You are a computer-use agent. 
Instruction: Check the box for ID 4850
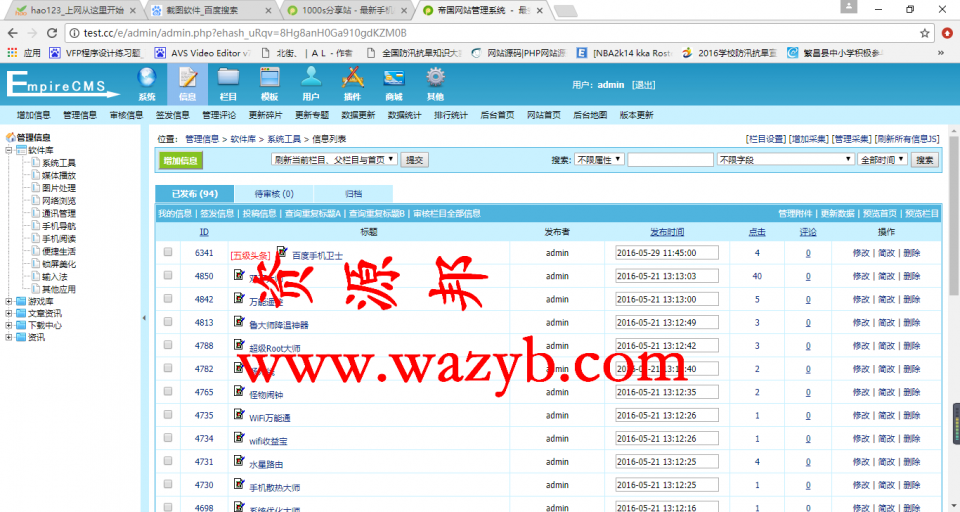click(x=168, y=275)
